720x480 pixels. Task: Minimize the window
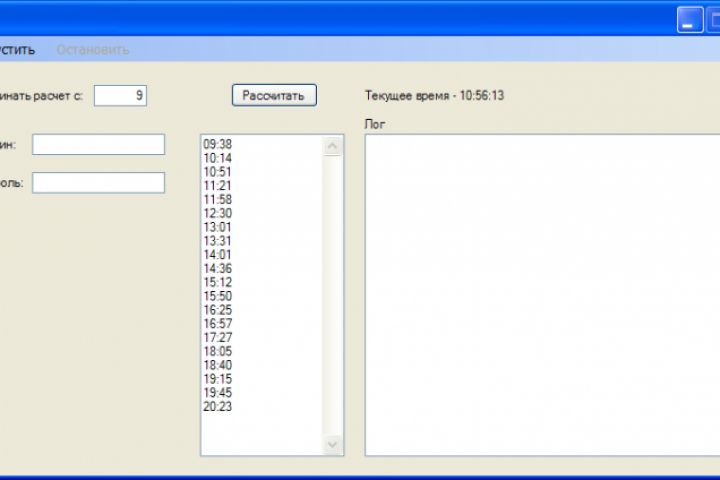pyautogui.click(x=690, y=20)
